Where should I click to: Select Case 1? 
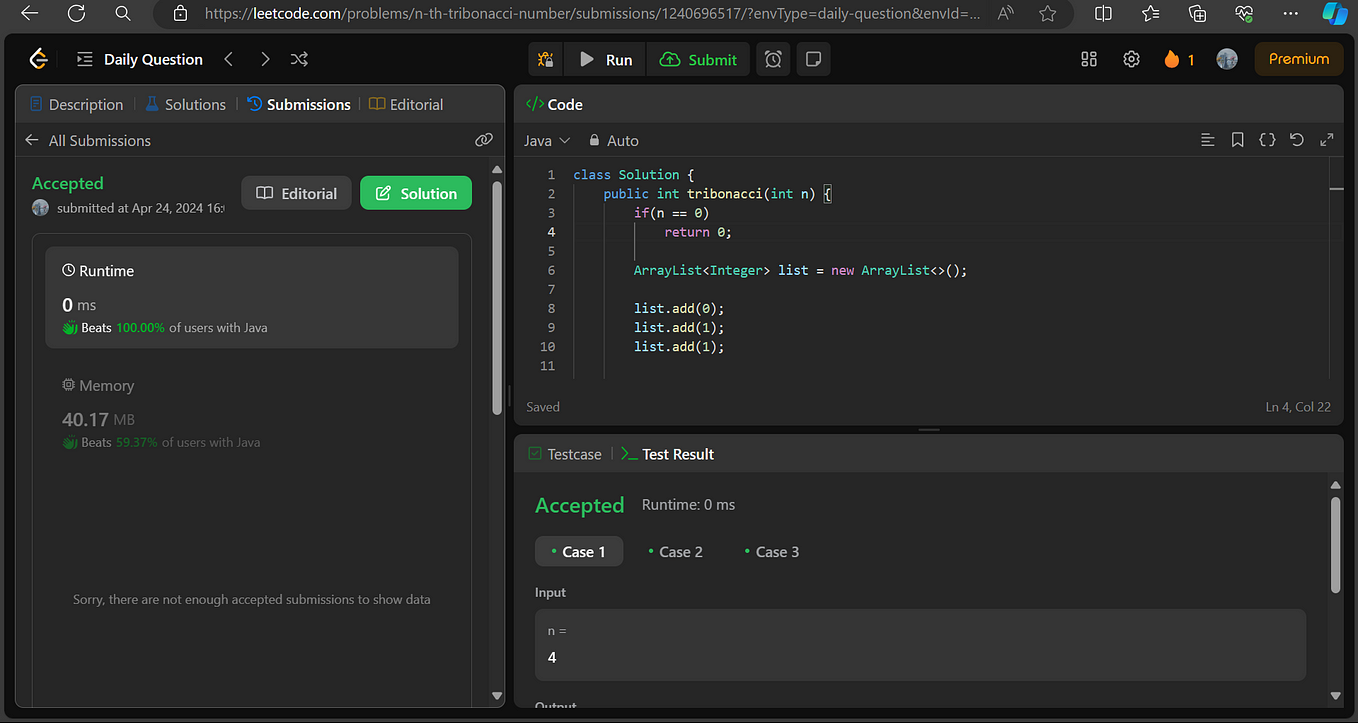[579, 552]
